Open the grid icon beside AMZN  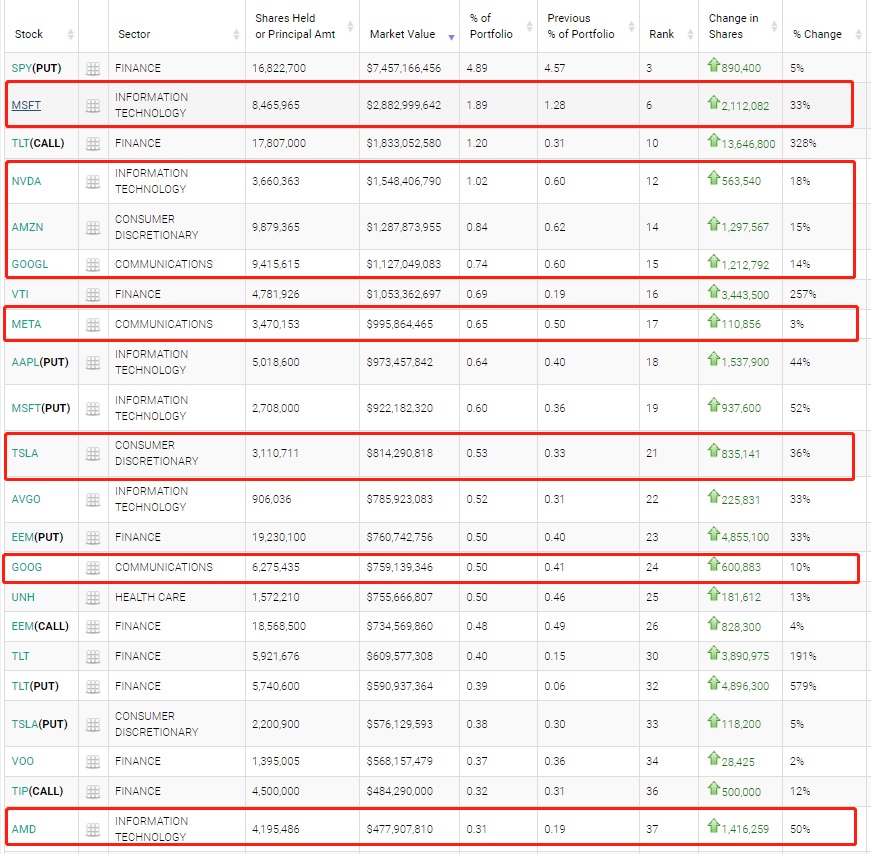point(93,228)
